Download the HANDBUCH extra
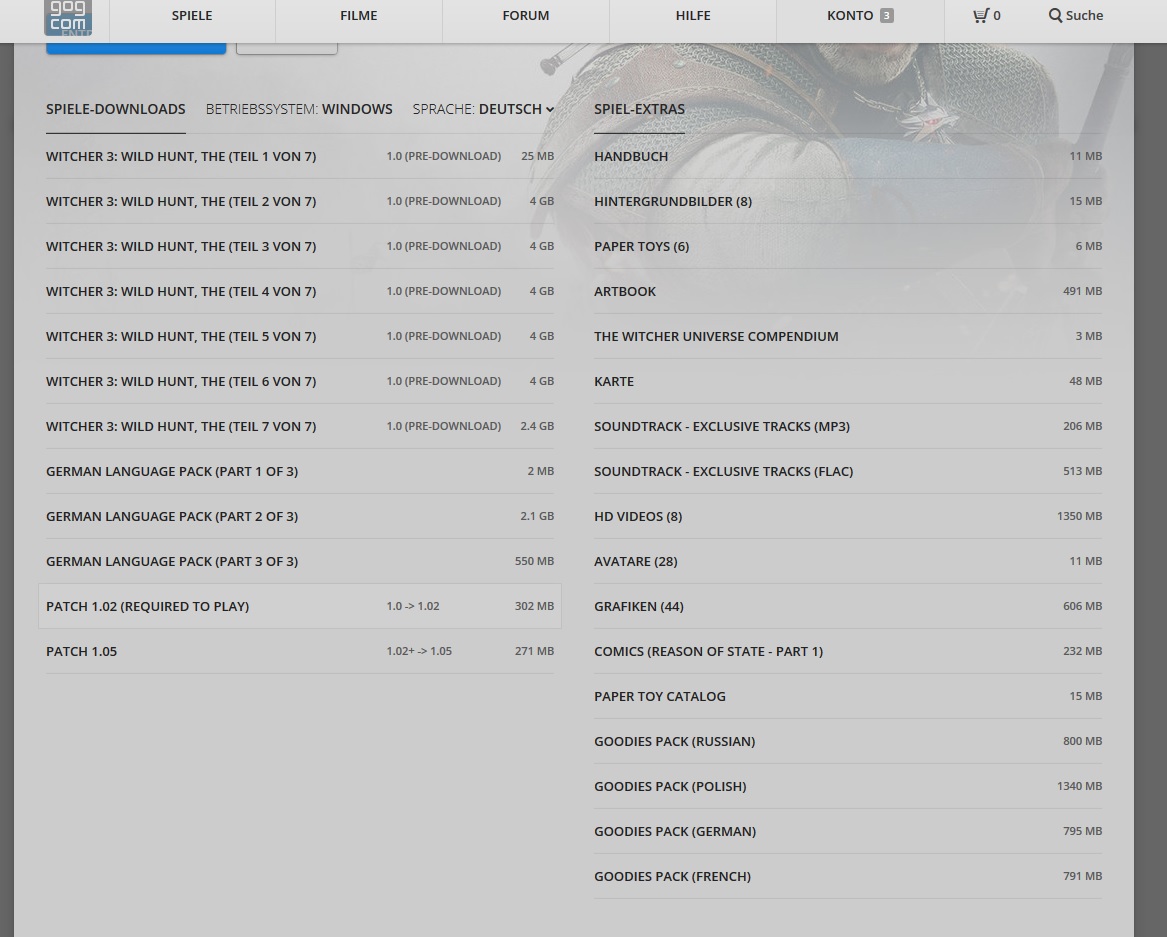Image resolution: width=1167 pixels, height=937 pixels. 848,156
